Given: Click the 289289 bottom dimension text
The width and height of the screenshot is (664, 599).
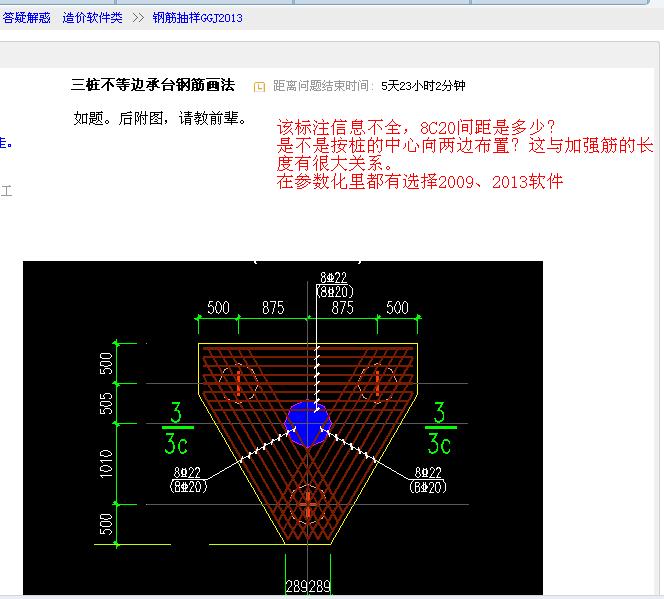Looking at the screenshot, I should [x=308, y=586].
